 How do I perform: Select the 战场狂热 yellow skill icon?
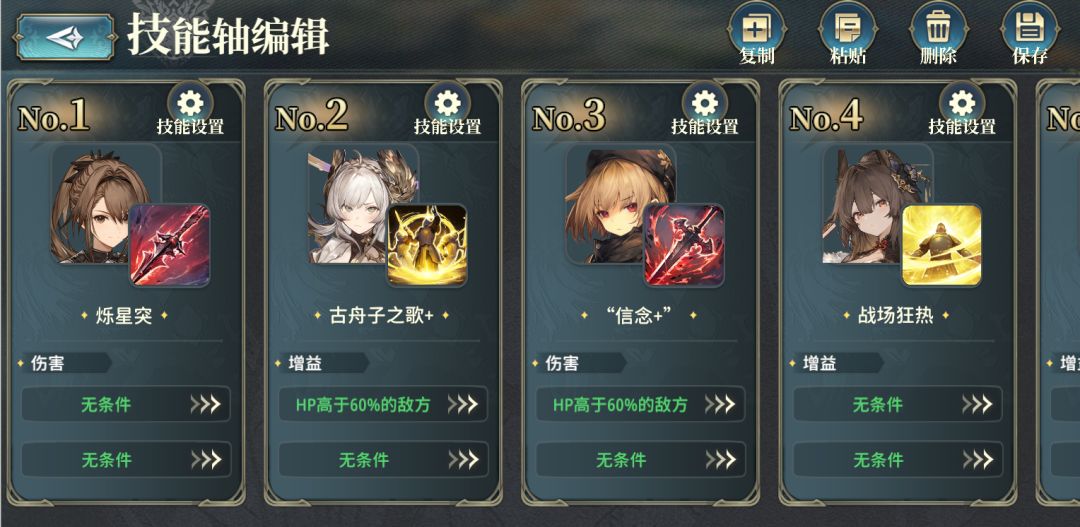pyautogui.click(x=942, y=245)
